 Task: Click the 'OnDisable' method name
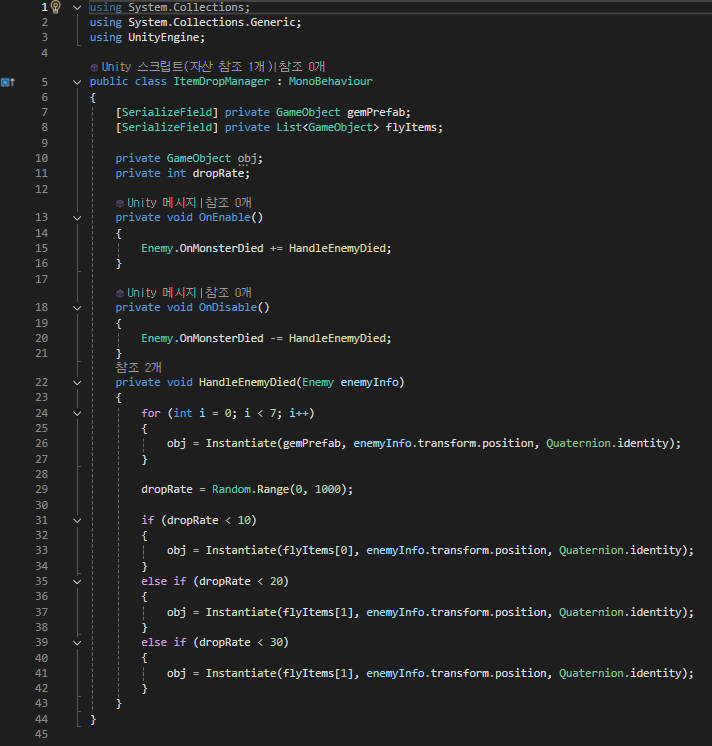tap(228, 307)
